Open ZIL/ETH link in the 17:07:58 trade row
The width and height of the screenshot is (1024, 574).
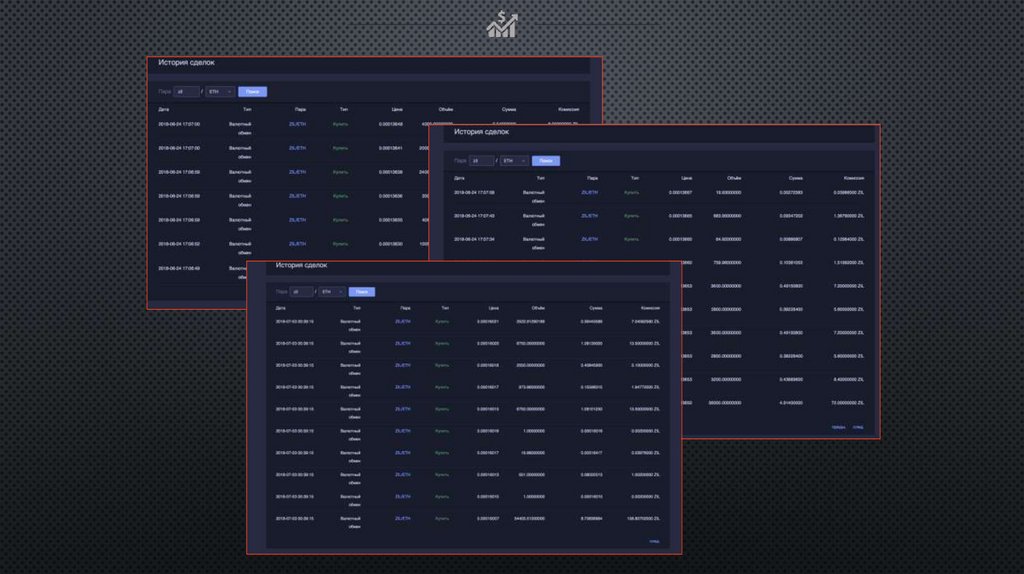[589, 191]
